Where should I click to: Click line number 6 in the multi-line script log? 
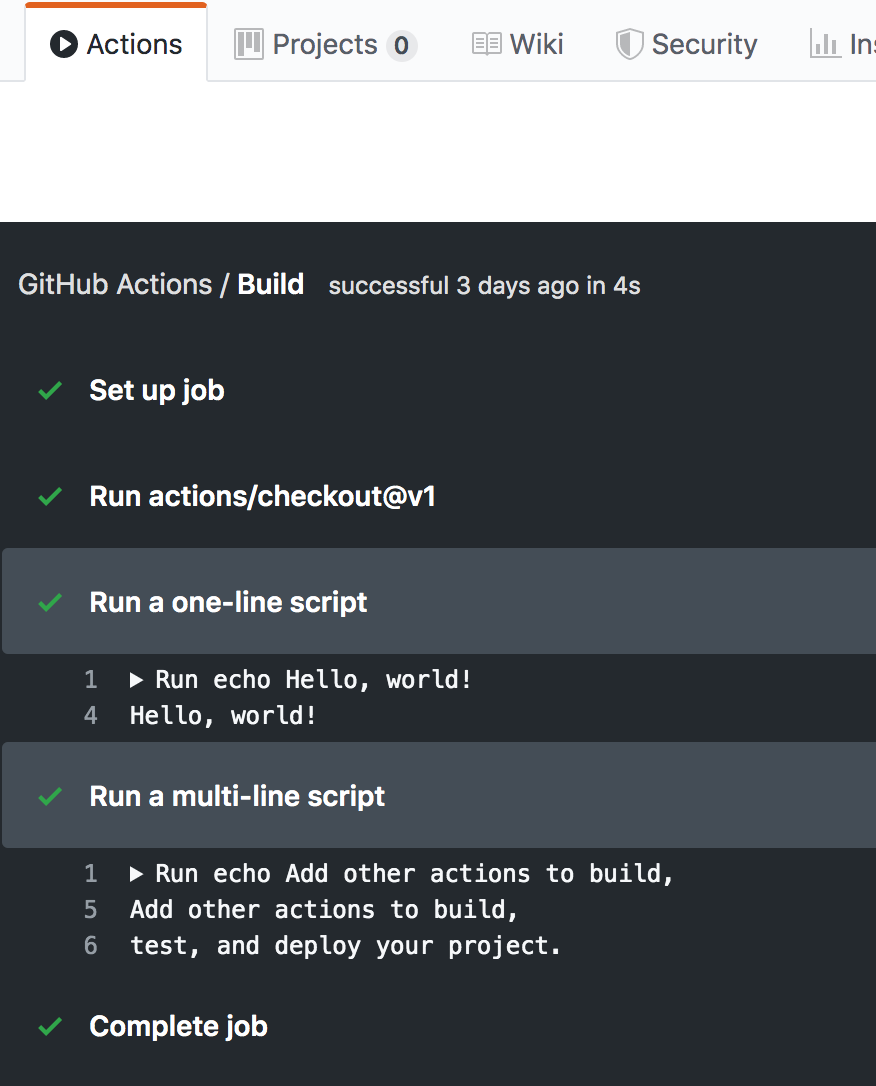coord(91,945)
